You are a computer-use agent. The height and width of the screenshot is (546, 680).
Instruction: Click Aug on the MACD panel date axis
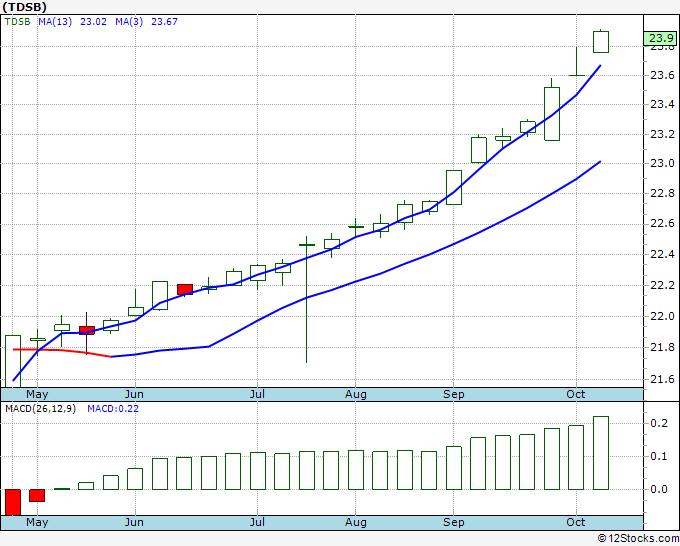tap(356, 522)
